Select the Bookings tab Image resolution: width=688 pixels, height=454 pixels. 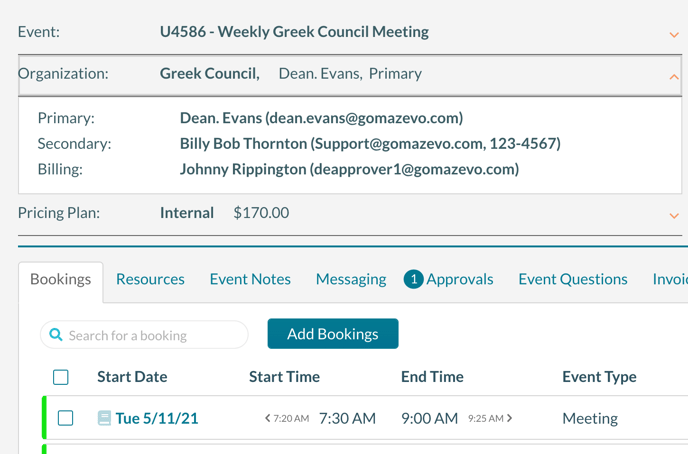pos(61,279)
